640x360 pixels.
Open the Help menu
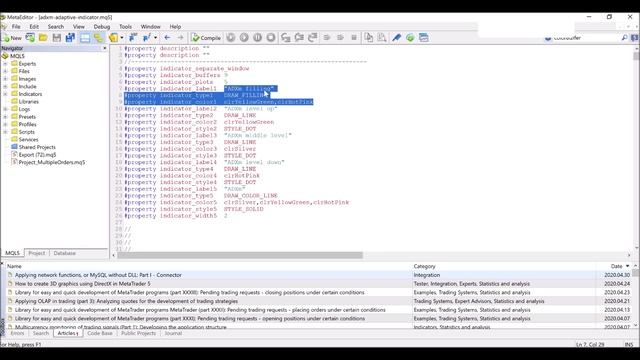coord(175,27)
